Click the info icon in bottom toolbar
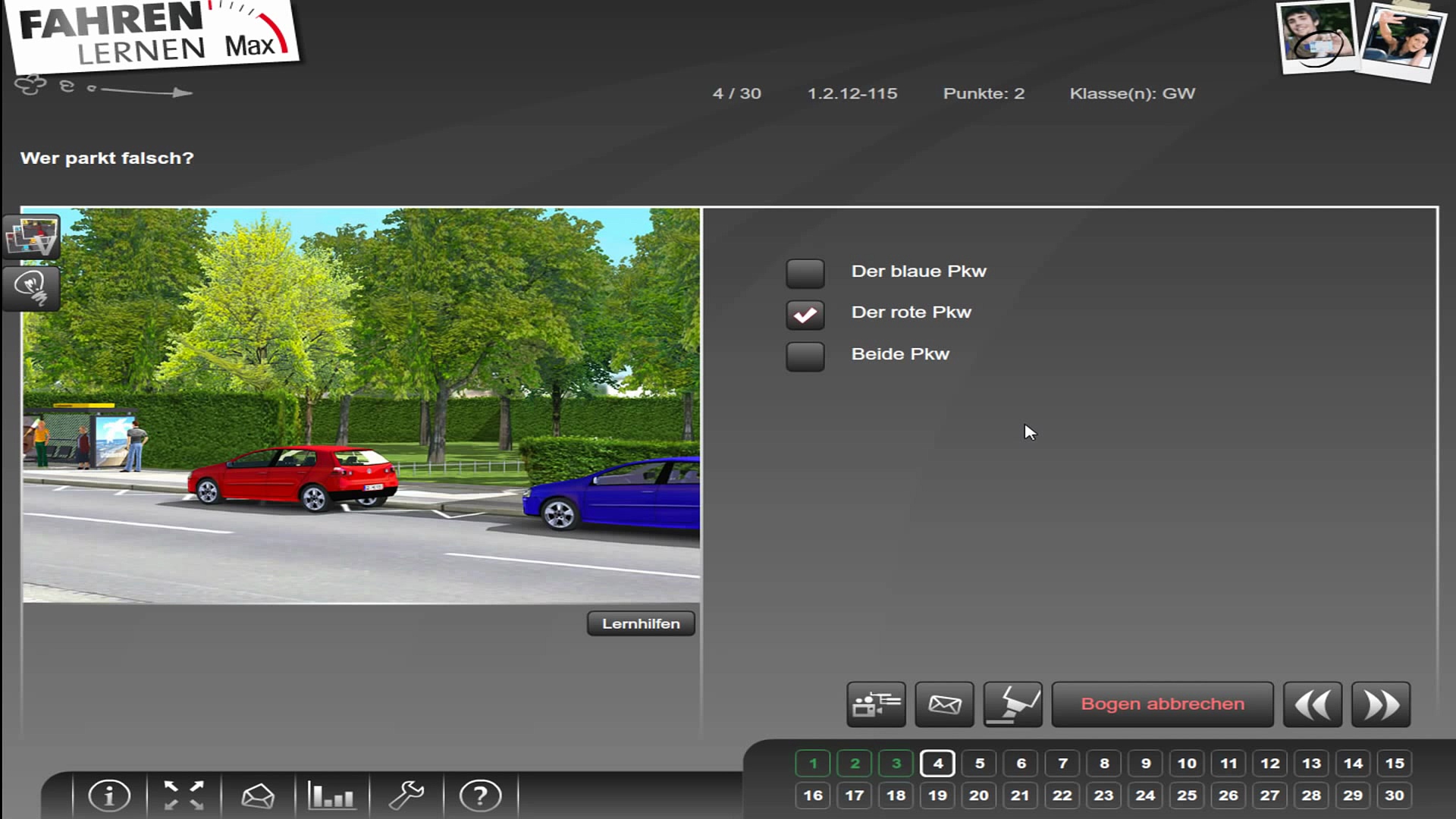 coord(109,795)
